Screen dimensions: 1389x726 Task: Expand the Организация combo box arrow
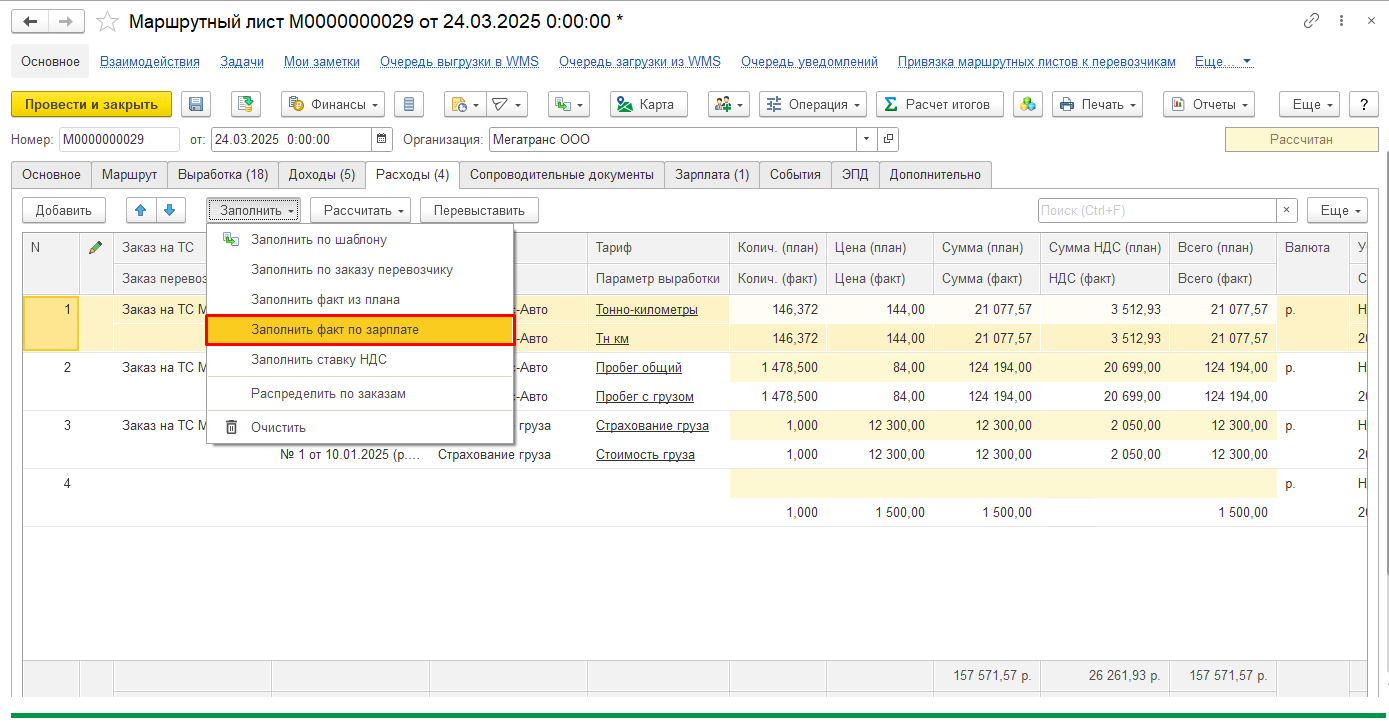click(x=865, y=139)
